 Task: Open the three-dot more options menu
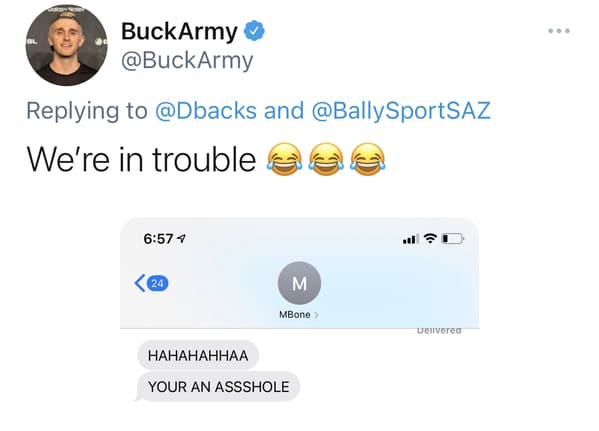(559, 31)
